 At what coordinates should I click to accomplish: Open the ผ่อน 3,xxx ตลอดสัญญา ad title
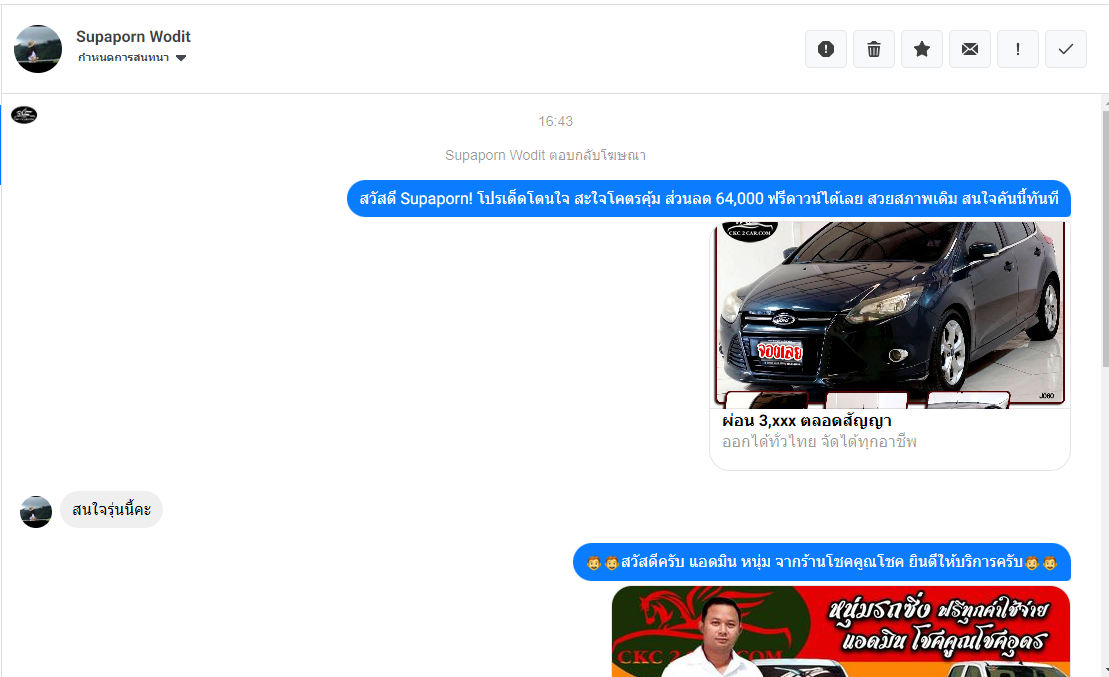pyautogui.click(x=806, y=421)
